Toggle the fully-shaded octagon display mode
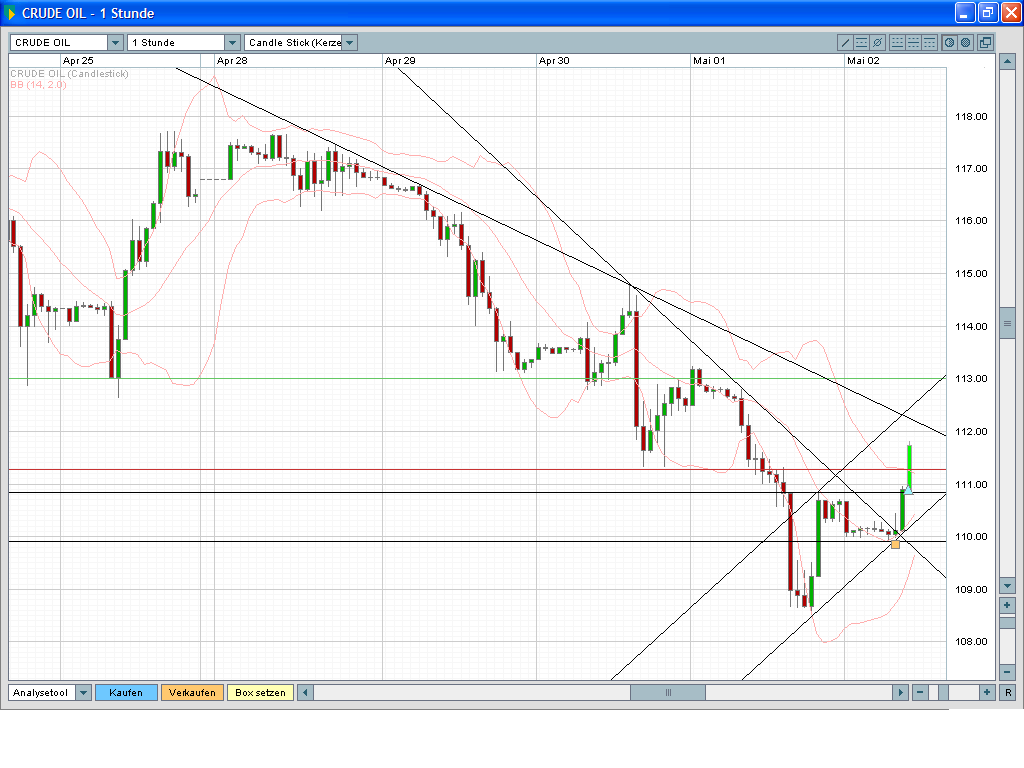The width and height of the screenshot is (1024, 768). pyautogui.click(x=965, y=42)
